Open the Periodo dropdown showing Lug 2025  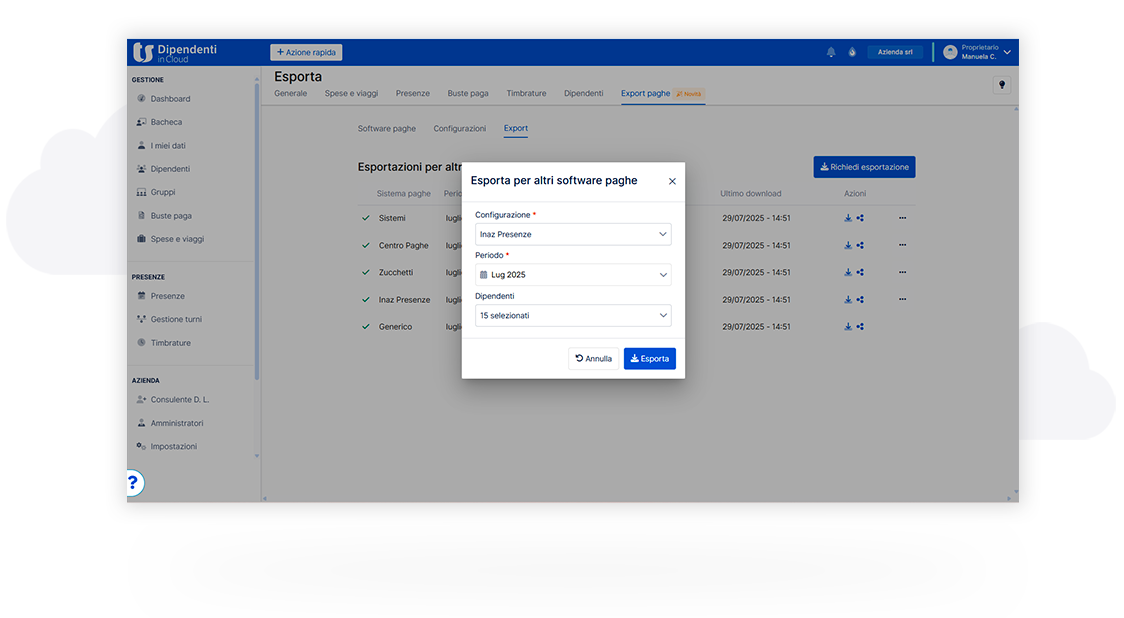[572, 274]
